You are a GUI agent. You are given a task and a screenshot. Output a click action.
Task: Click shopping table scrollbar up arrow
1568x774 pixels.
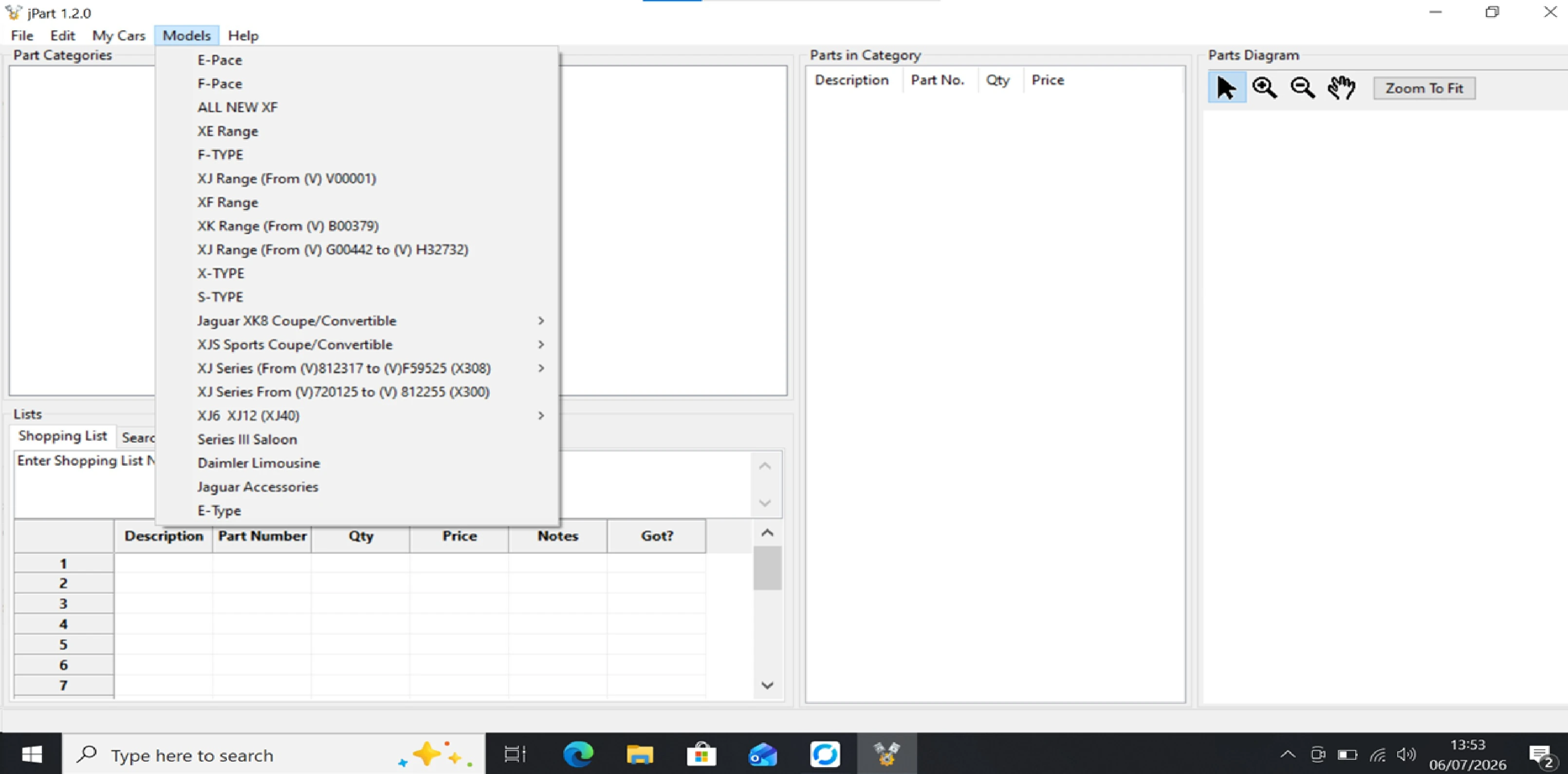767,533
